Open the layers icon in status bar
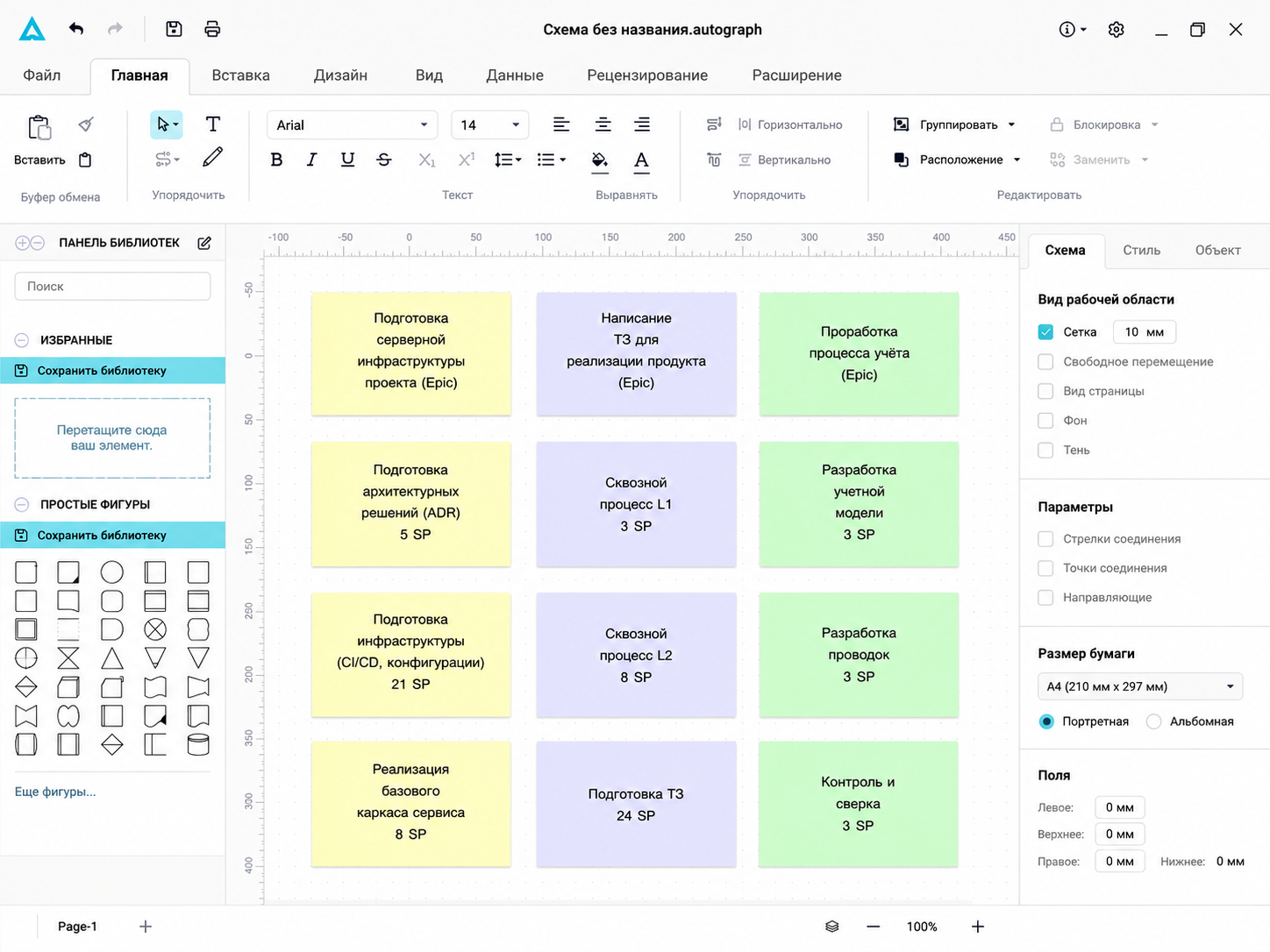Viewport: 1270px width, 952px height. pos(832,927)
